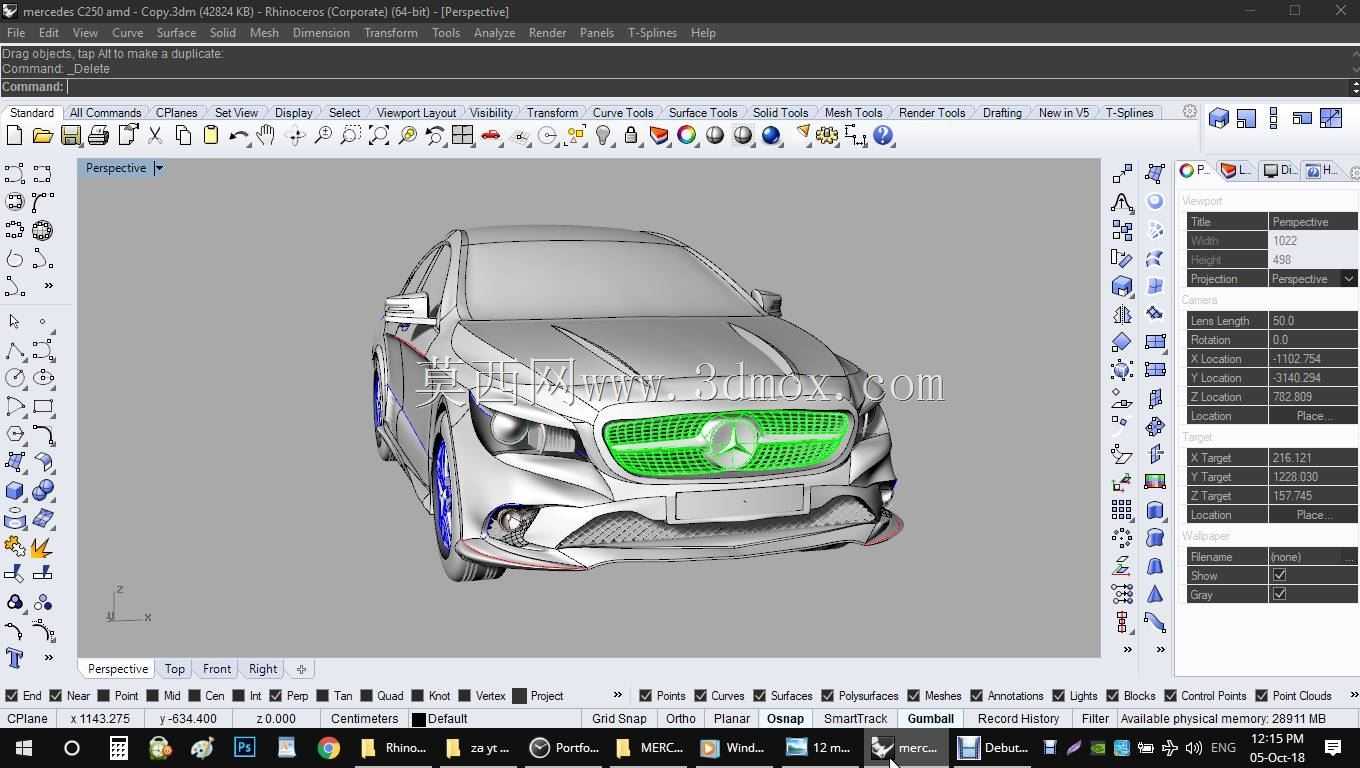The width and height of the screenshot is (1360, 768).
Task: Open the Perspective viewport title dropdown arrow
Action: click(x=158, y=168)
